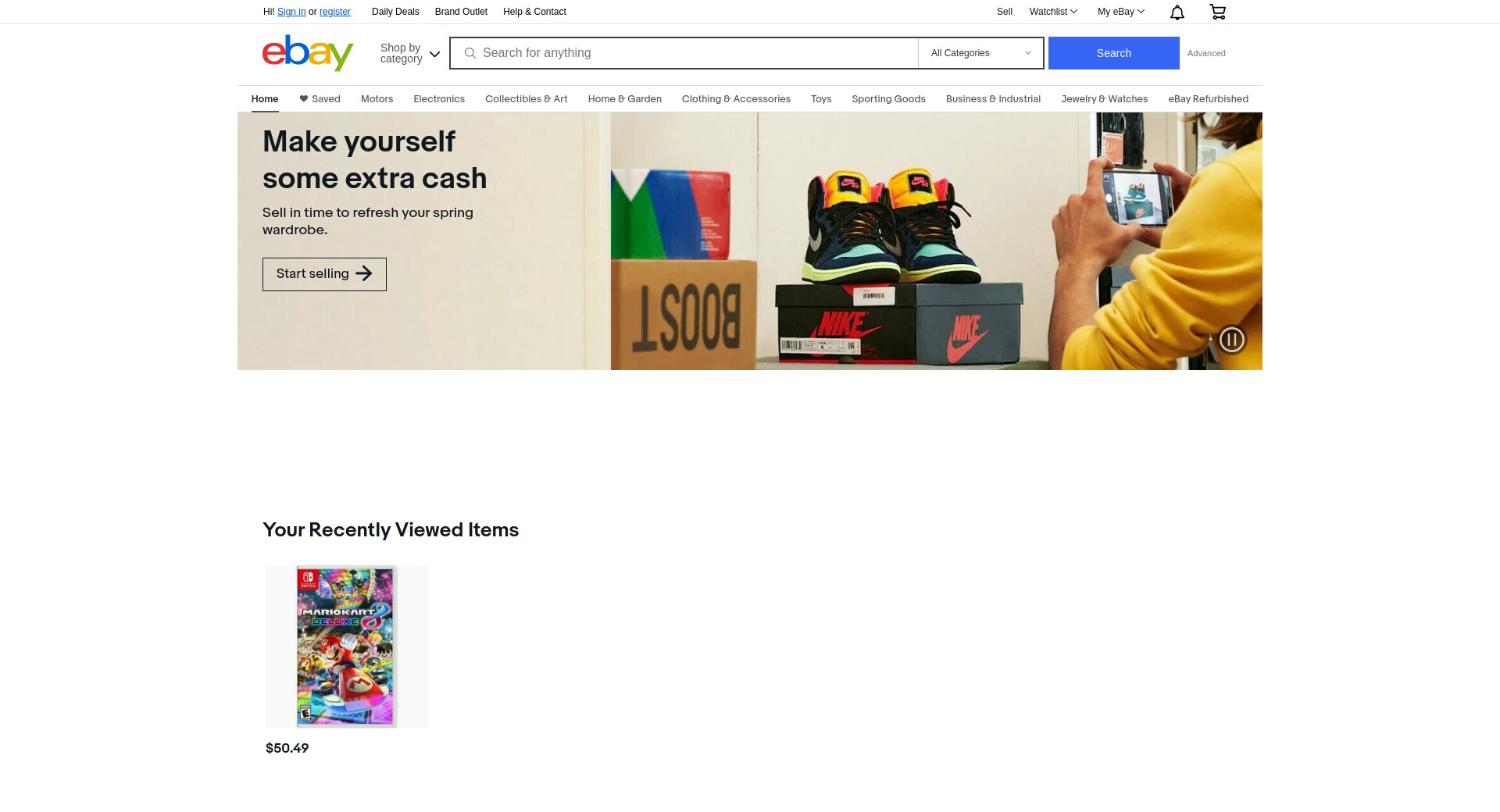Open the All Categories dropdown
Image resolution: width=1500 pixels, height=812 pixels.
coord(981,53)
